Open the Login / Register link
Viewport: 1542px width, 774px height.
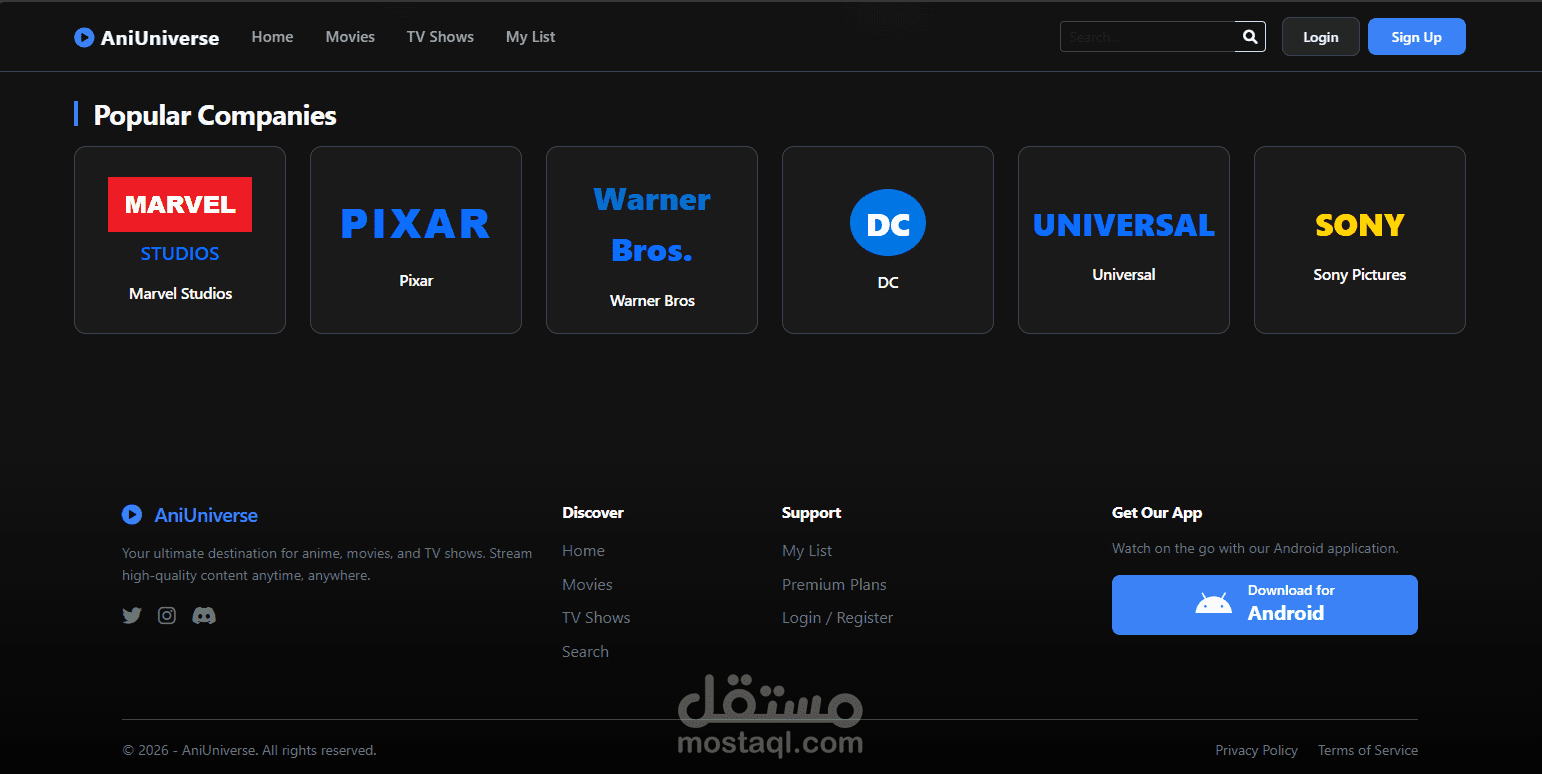(837, 618)
